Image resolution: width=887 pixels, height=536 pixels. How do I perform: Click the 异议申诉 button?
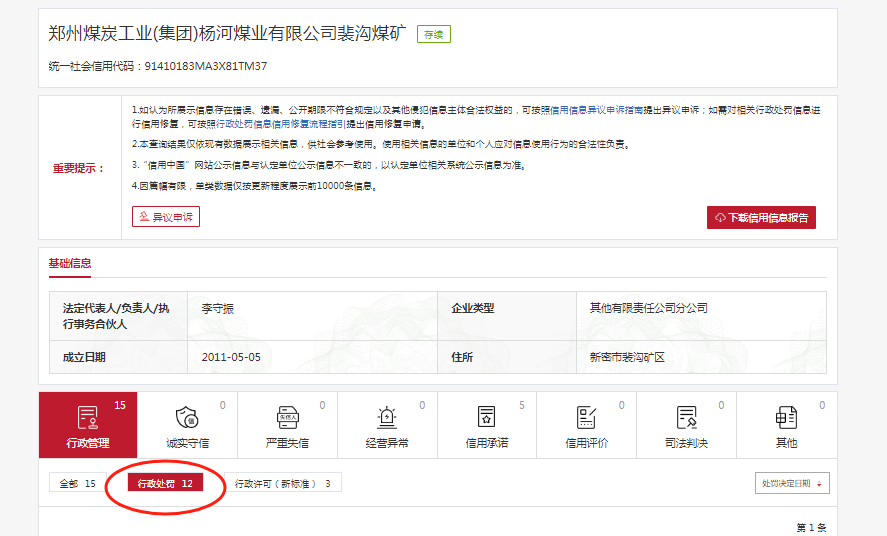point(166,217)
